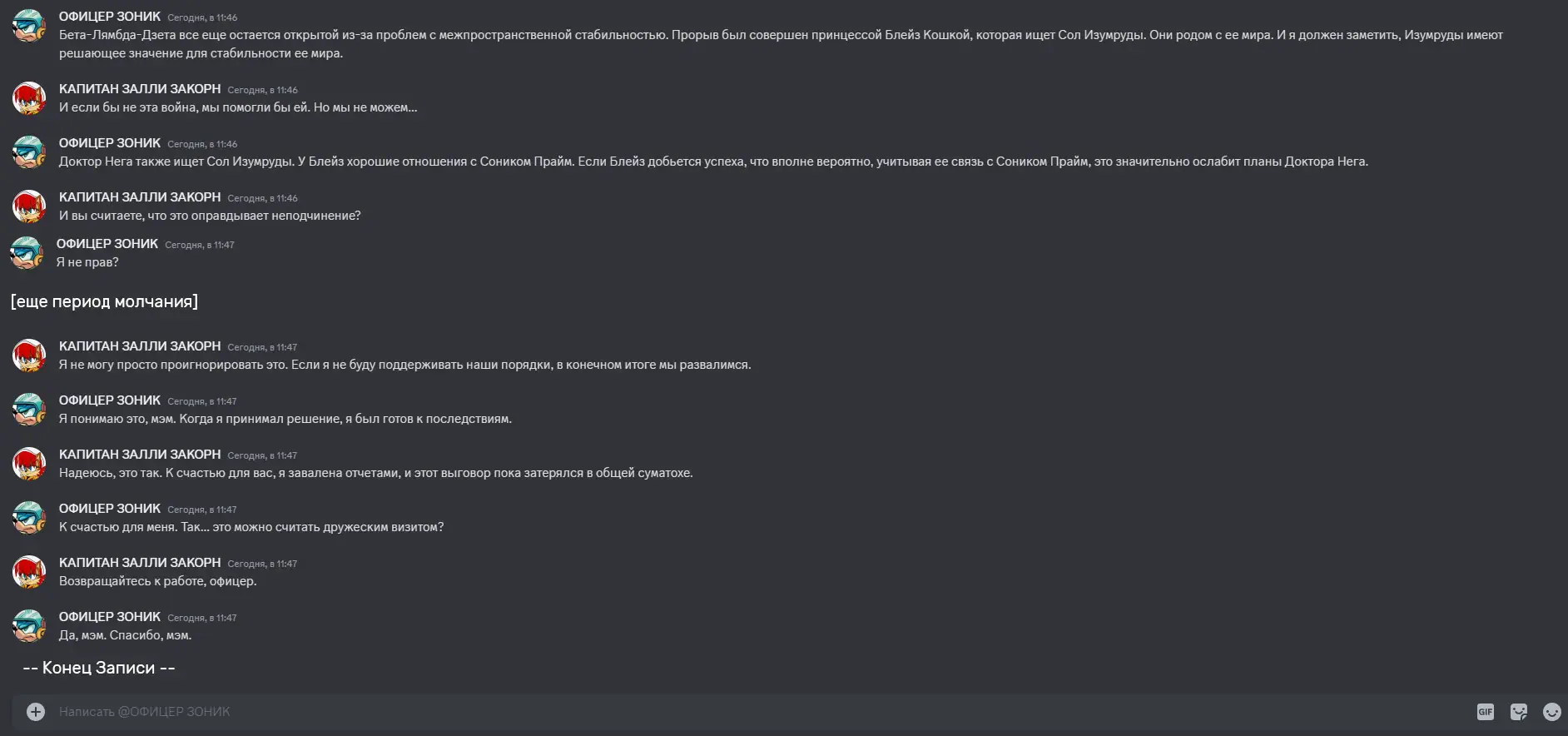Select username above "И вы считаете" message
This screenshot has width=1568, height=736.
click(140, 197)
